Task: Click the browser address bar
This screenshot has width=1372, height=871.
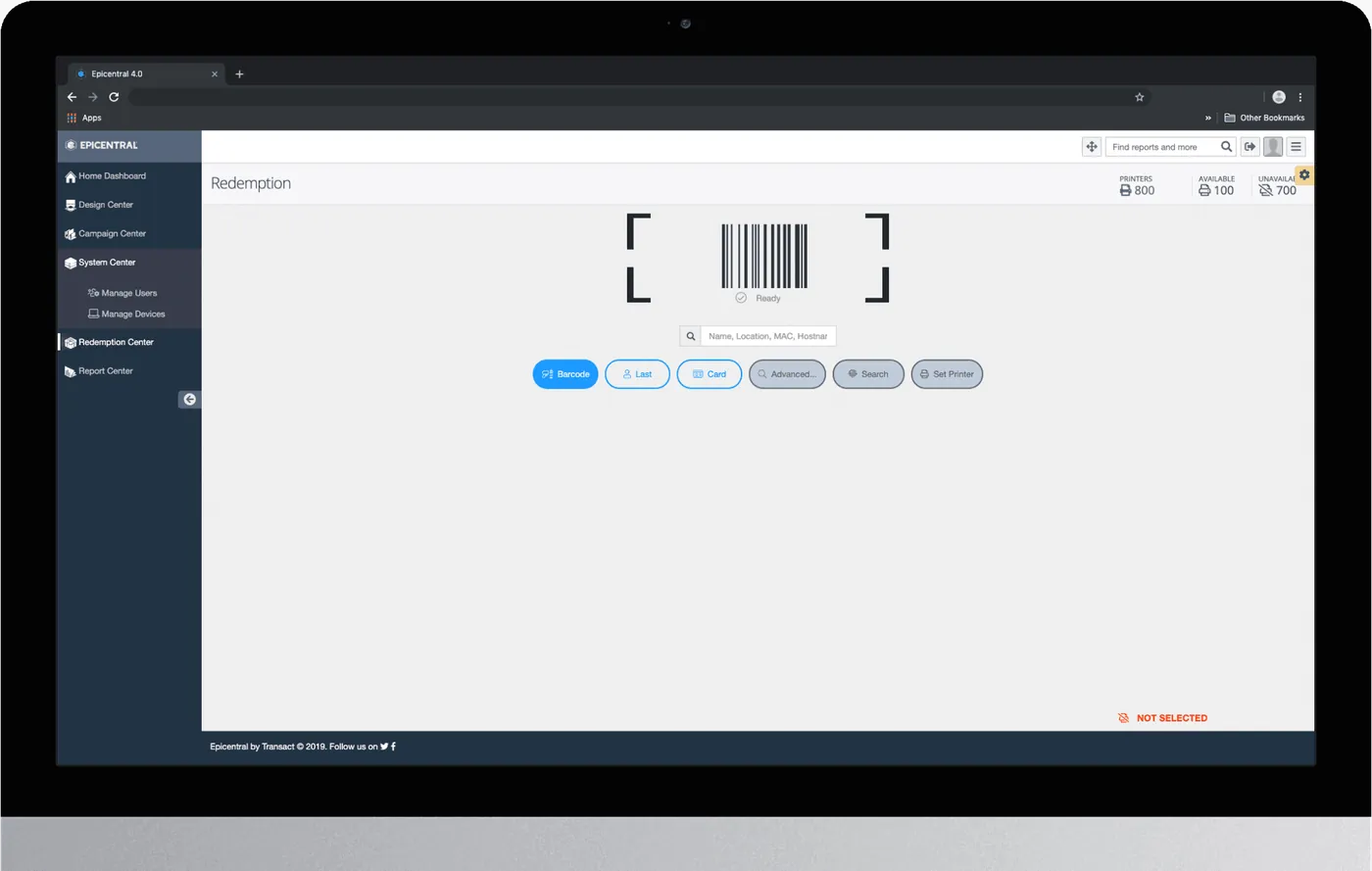Action: 640,97
